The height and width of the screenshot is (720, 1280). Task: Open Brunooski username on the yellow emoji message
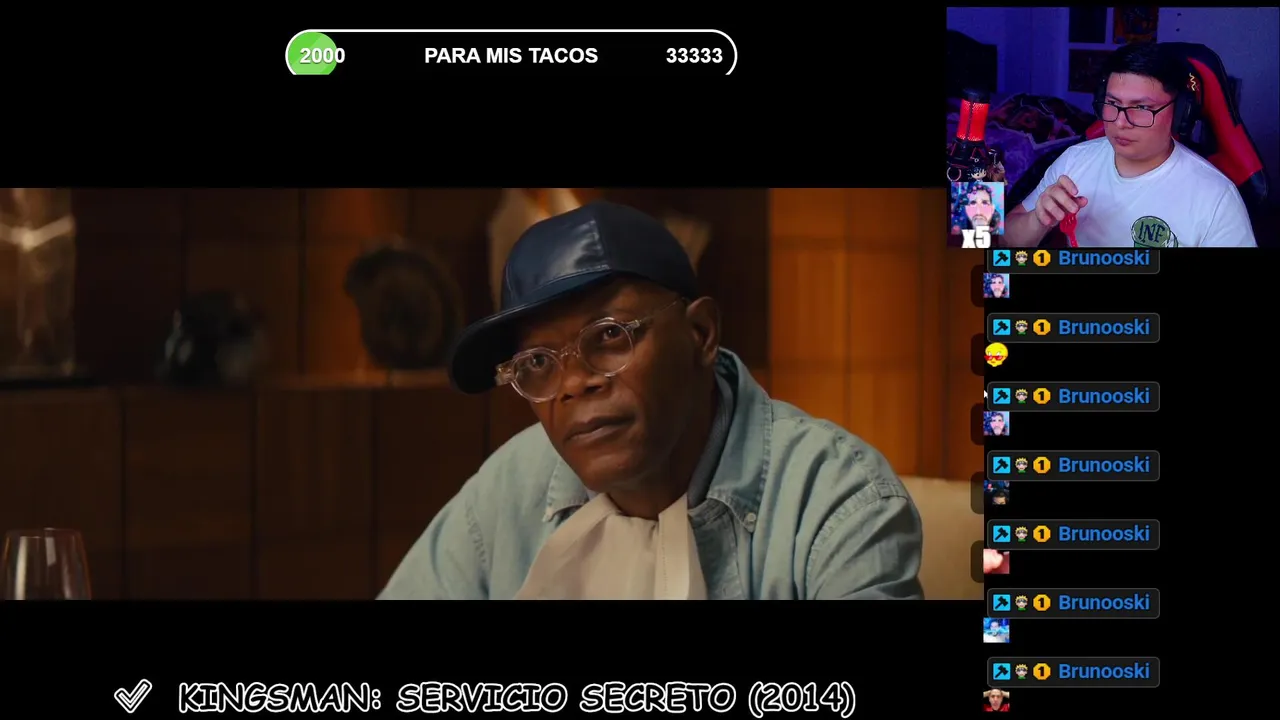[x=1103, y=327]
